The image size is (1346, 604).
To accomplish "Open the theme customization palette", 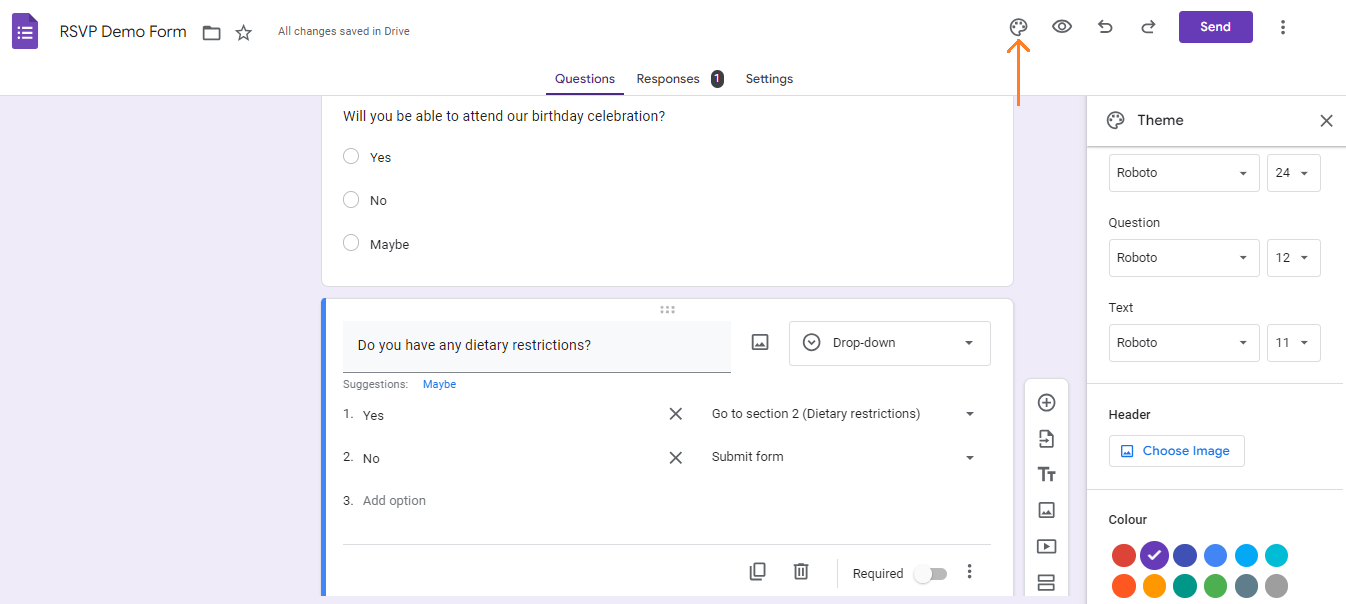I will pos(1017,27).
